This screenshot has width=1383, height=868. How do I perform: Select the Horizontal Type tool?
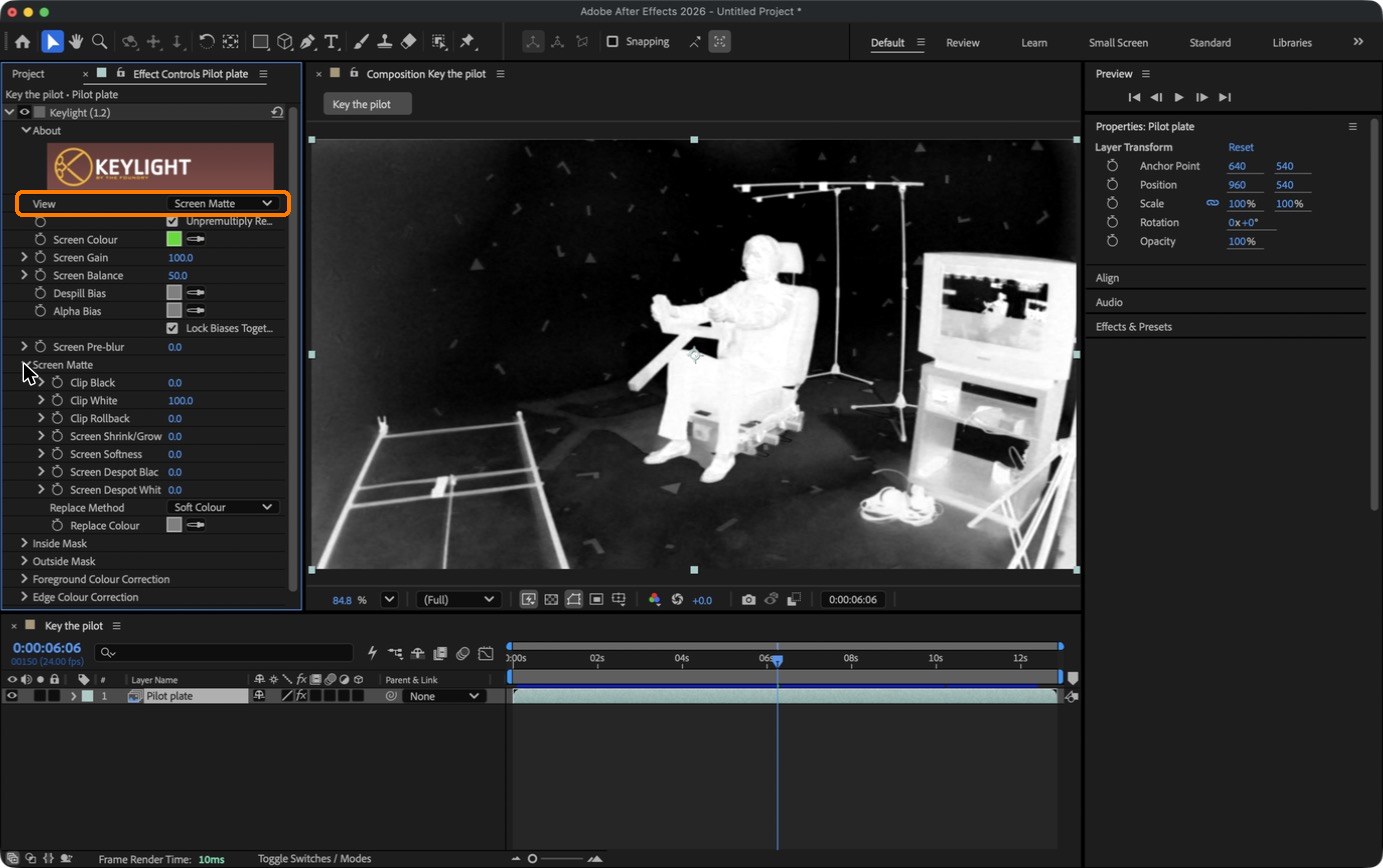331,42
